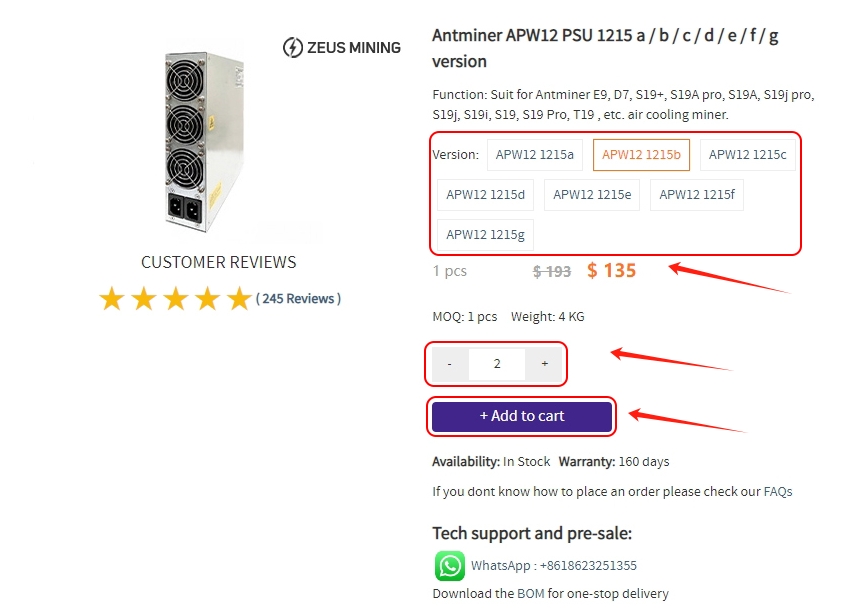Select version APW12 1215b
The image size is (854, 611).
click(x=641, y=154)
